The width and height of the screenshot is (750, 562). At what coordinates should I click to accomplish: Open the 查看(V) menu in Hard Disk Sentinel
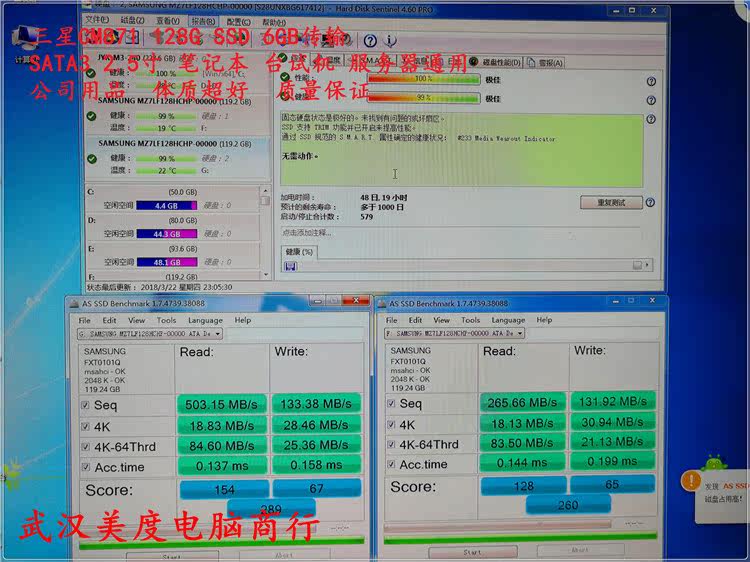(168, 21)
